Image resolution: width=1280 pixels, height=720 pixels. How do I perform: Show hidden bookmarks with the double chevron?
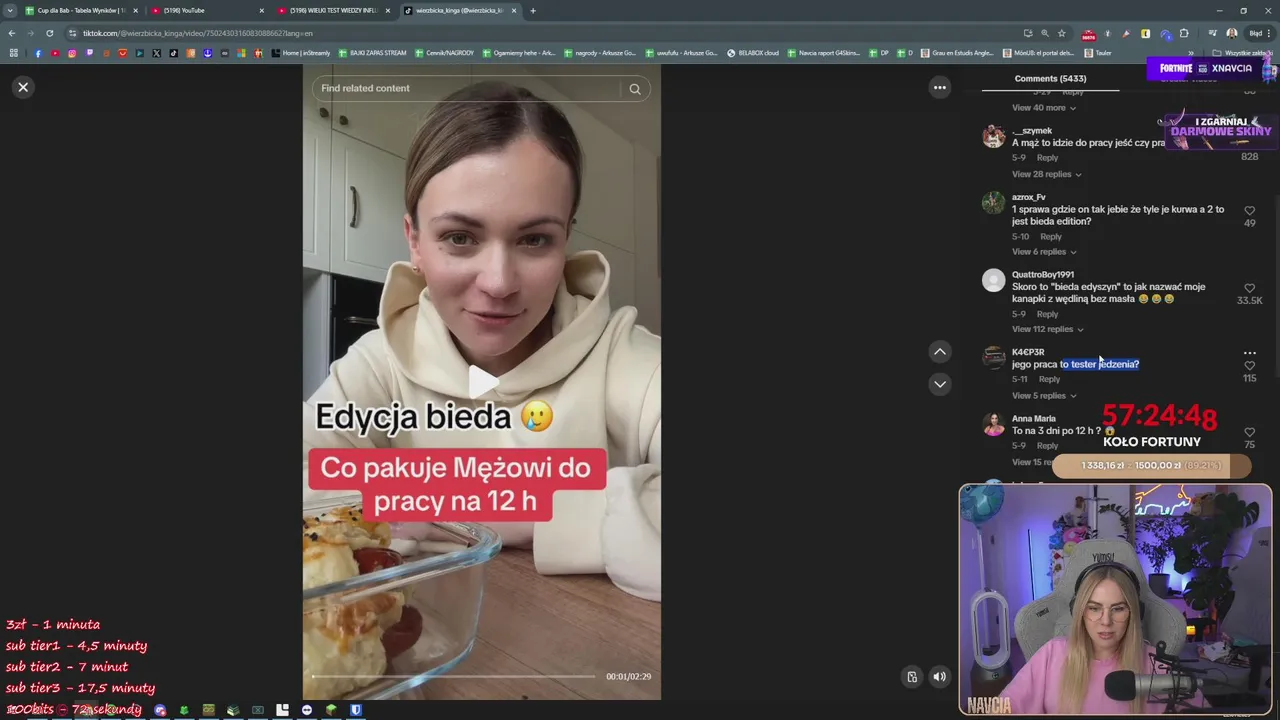point(1191,53)
